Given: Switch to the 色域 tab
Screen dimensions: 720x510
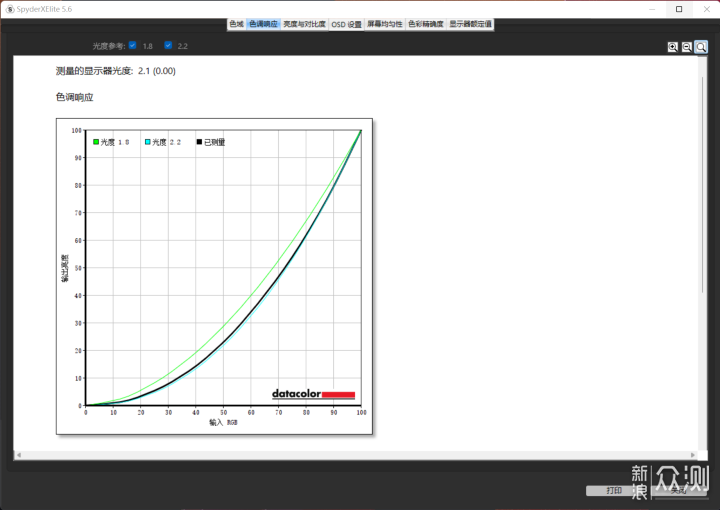Looking at the screenshot, I should tap(236, 24).
